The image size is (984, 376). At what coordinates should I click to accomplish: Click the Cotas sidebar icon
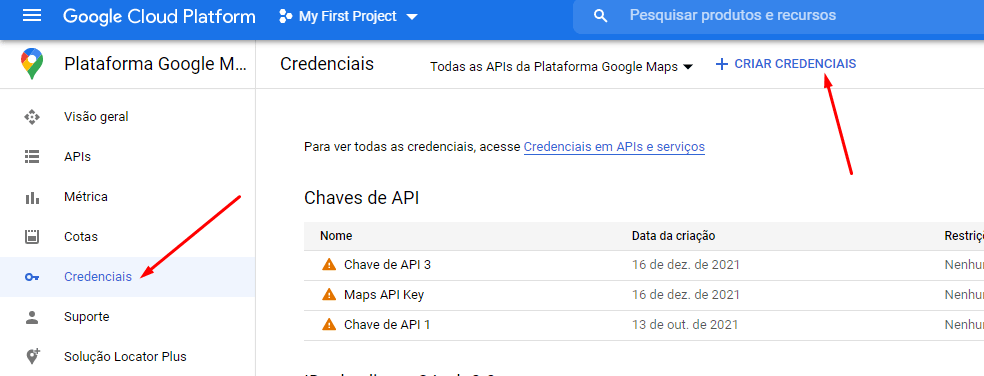point(32,237)
